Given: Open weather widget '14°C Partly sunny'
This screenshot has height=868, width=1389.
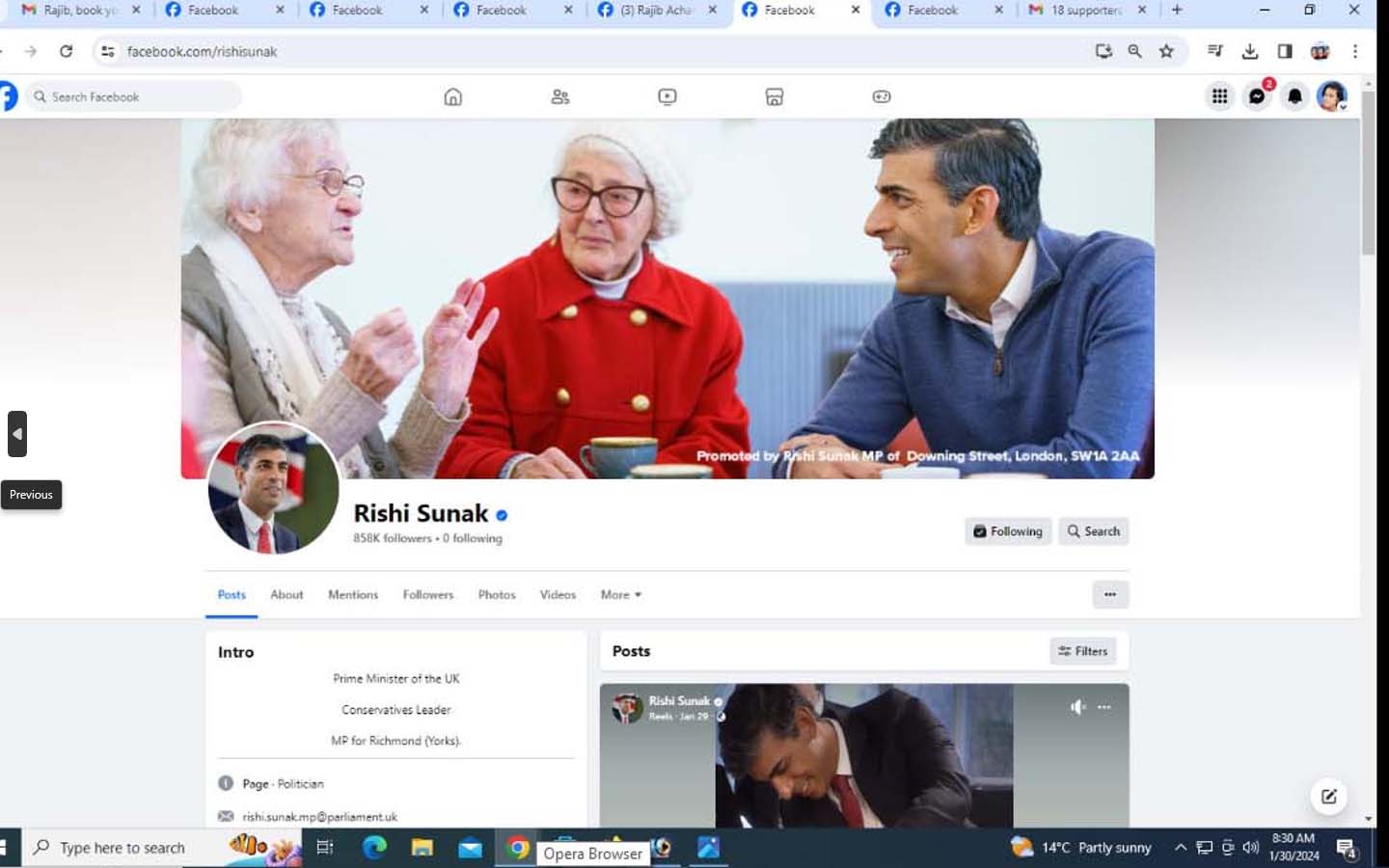Looking at the screenshot, I should coord(1081,848).
